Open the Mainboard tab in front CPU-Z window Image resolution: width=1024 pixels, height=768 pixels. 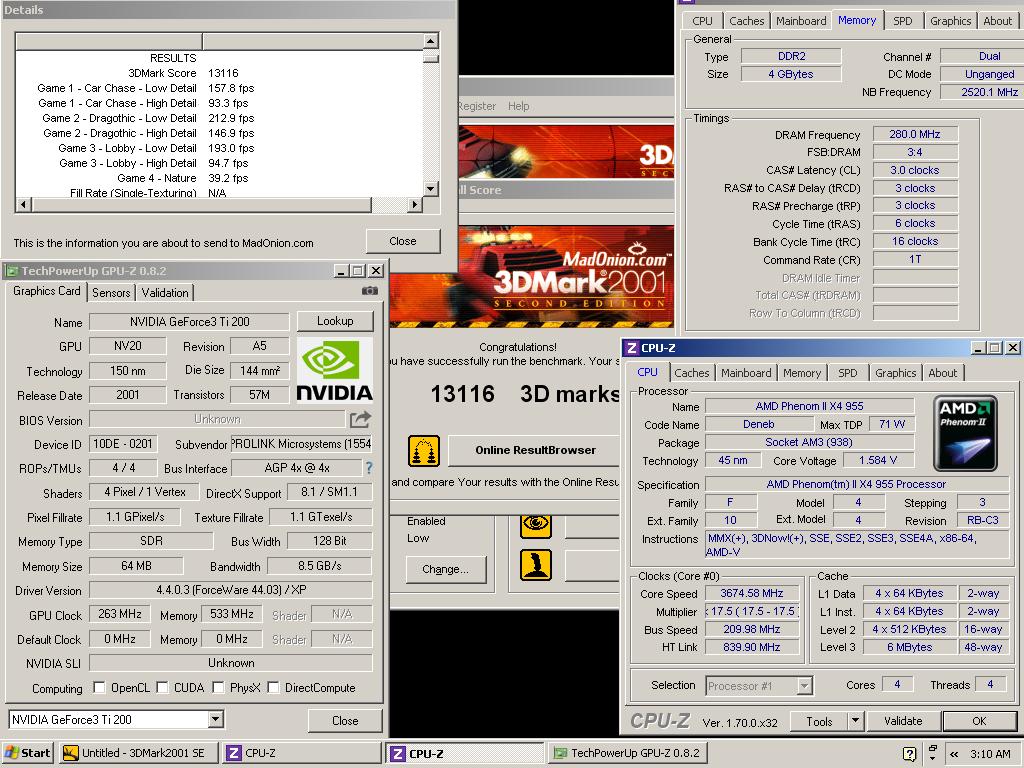click(x=746, y=373)
